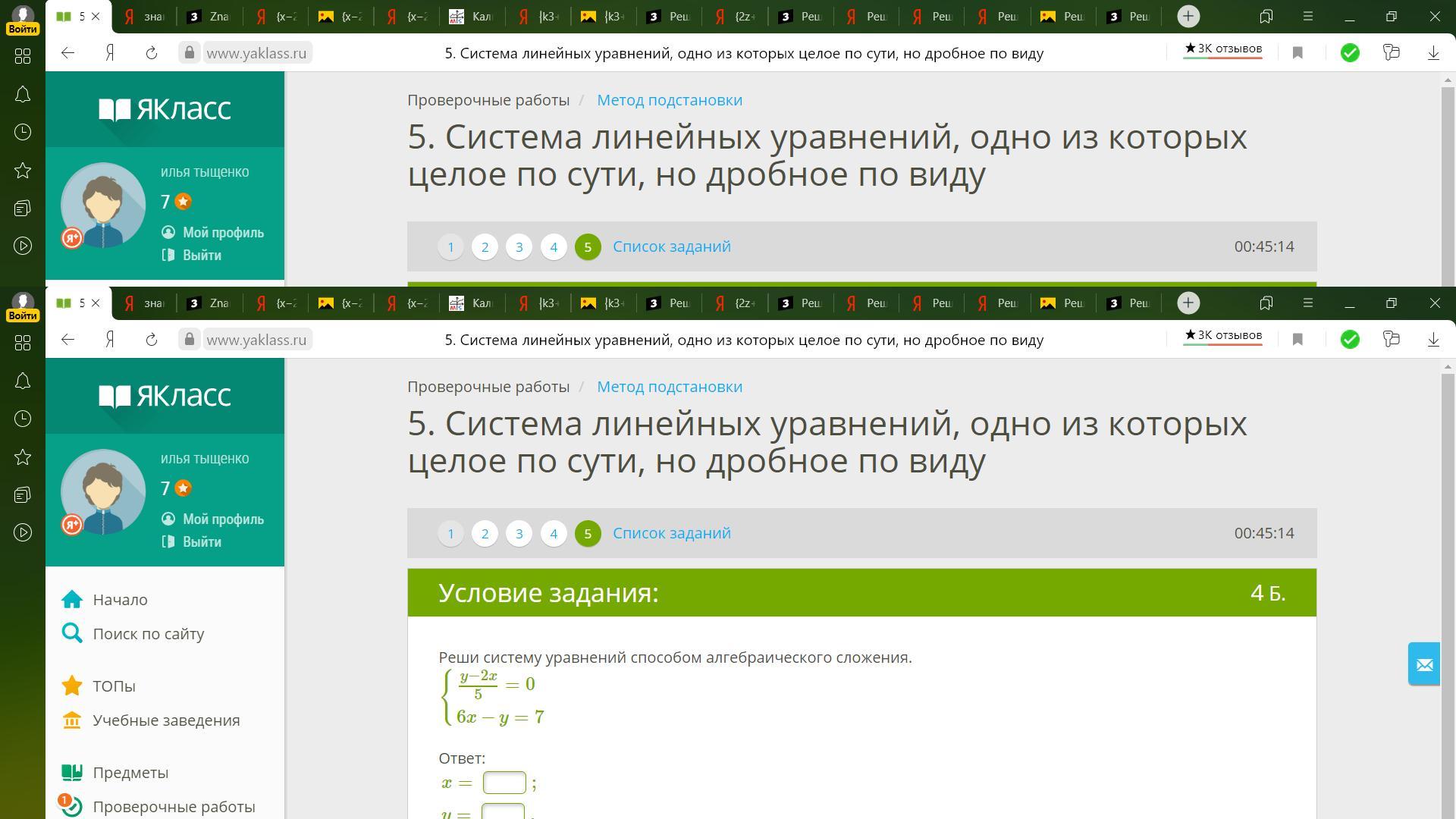Click the star icon beside ТОПы
The image size is (1456, 819).
pos(72,686)
